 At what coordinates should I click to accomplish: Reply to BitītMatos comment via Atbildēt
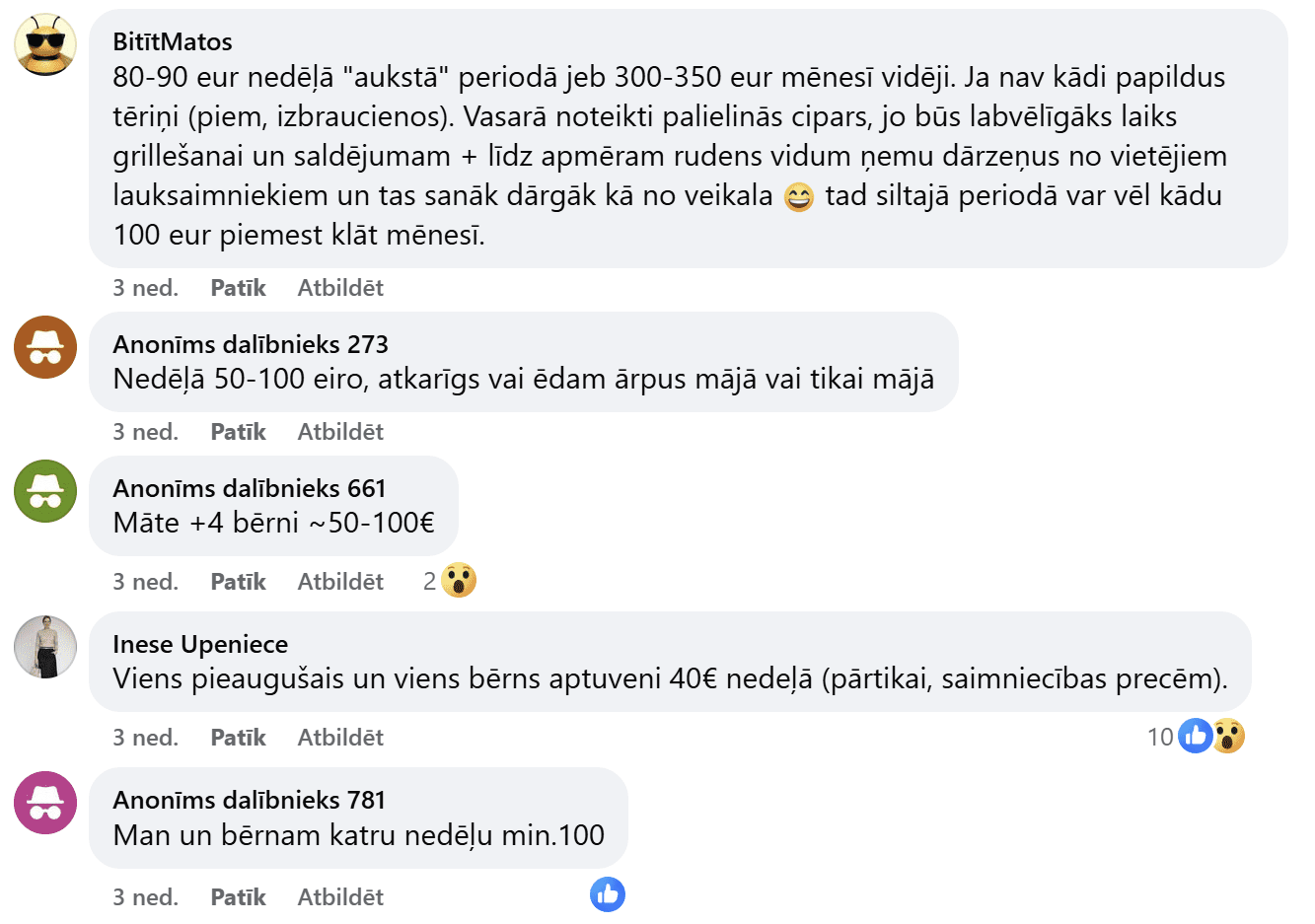[x=340, y=288]
